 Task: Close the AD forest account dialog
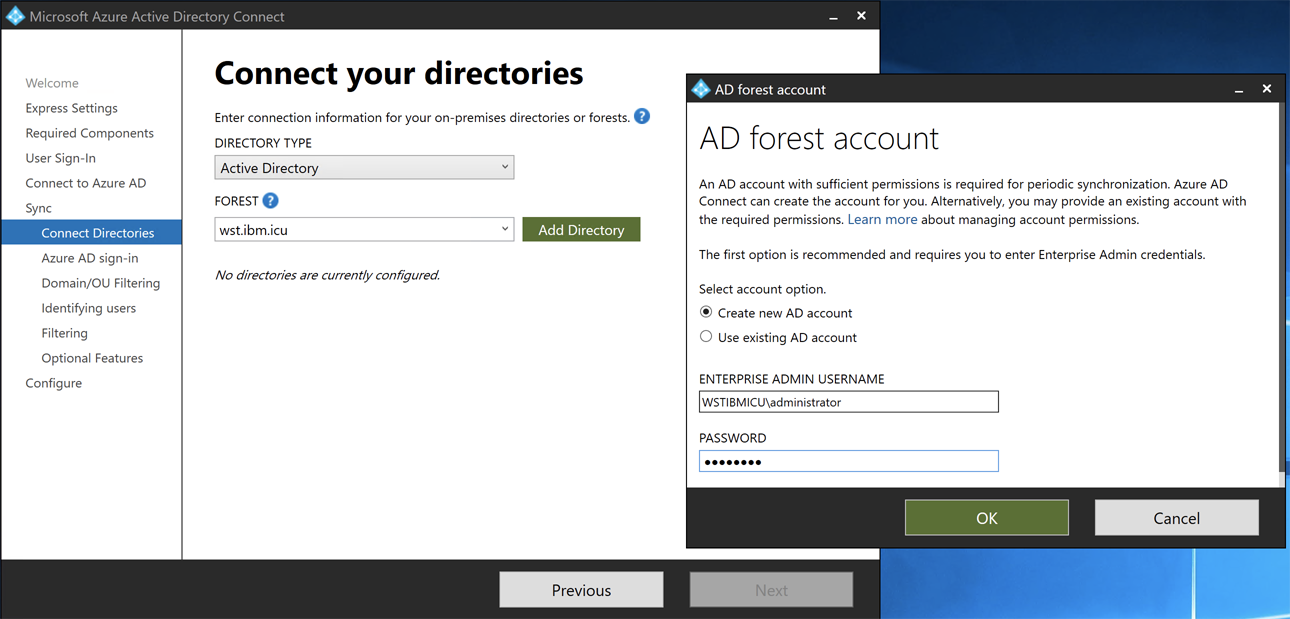click(x=1267, y=89)
